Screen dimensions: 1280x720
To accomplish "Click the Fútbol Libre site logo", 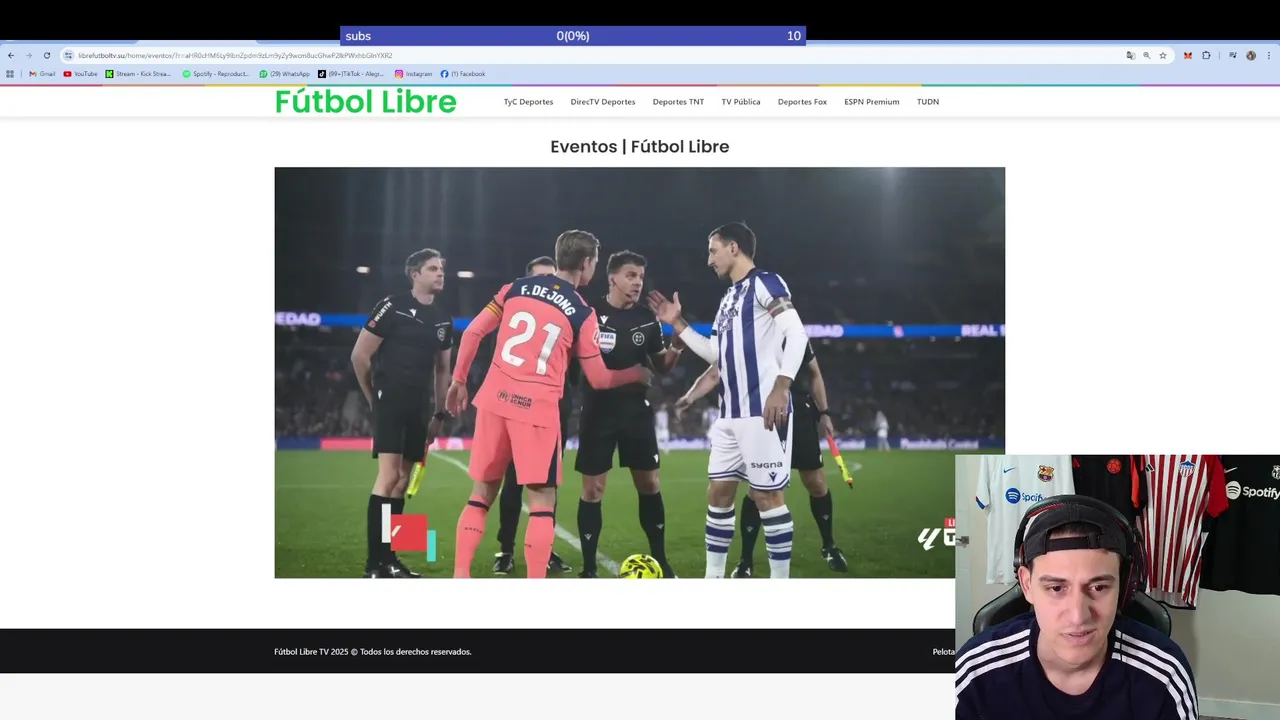I will (366, 101).
